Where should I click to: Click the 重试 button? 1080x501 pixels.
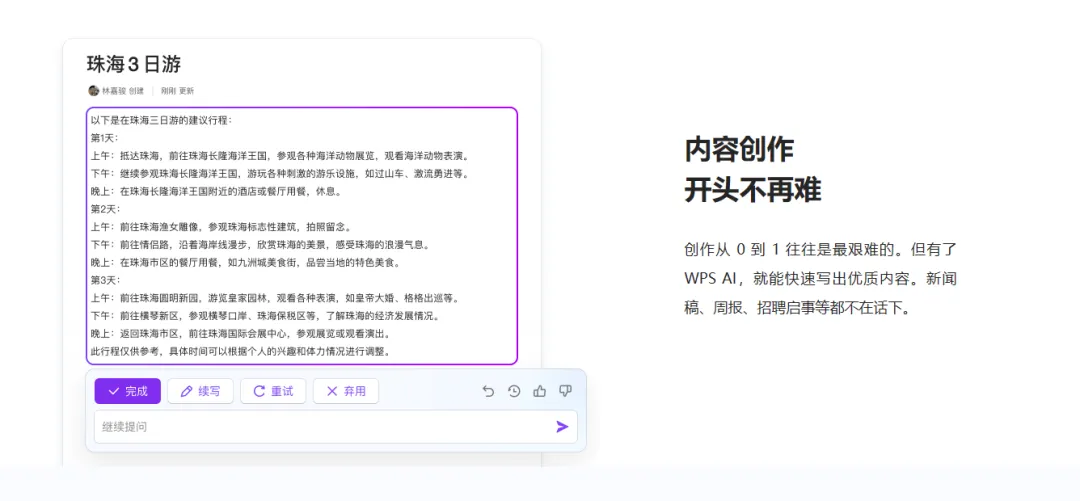point(273,391)
